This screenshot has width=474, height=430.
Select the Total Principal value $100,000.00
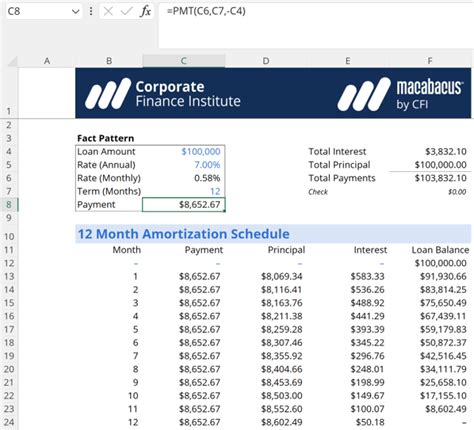pyautogui.click(x=440, y=165)
